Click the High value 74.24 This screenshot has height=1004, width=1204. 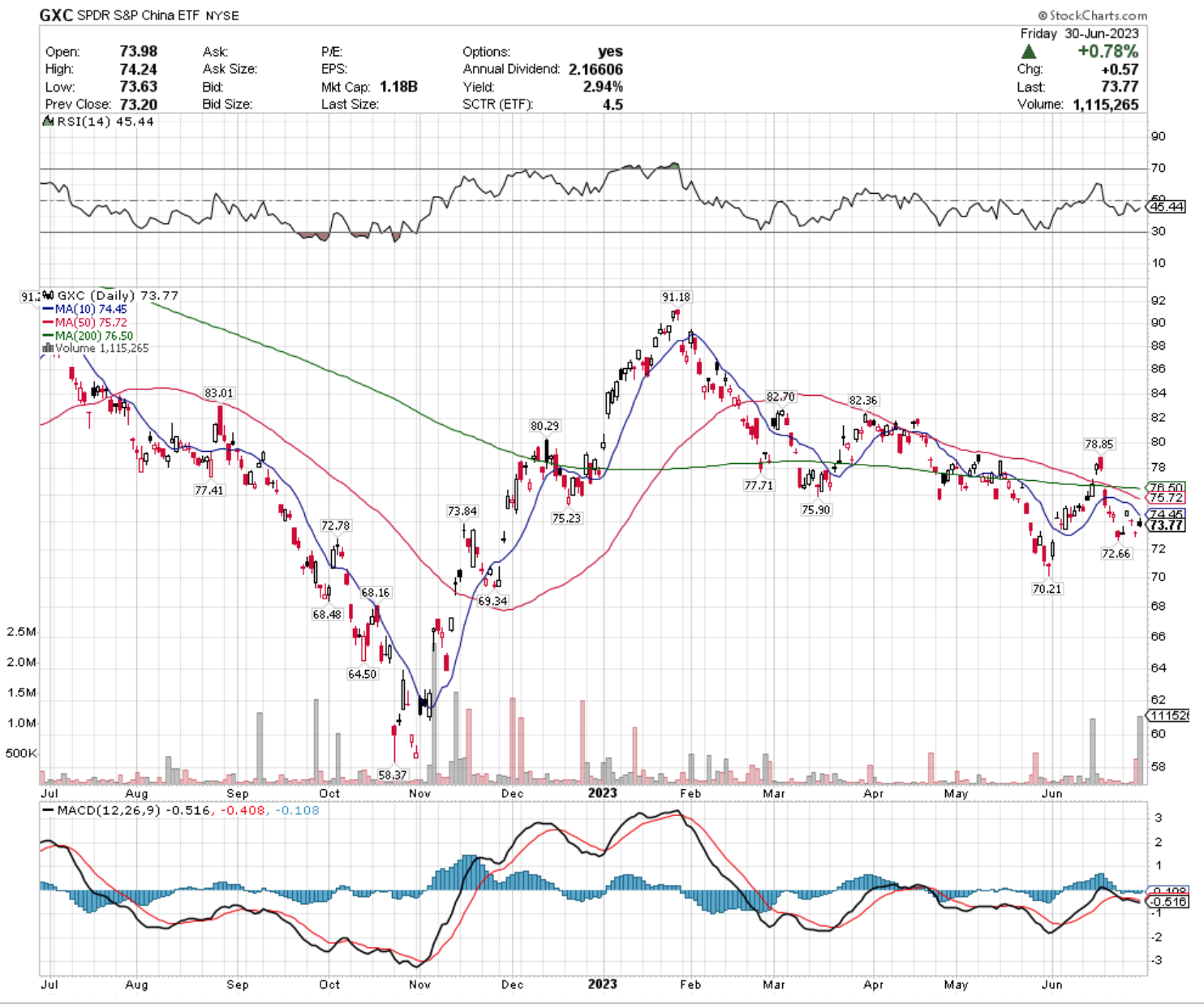138,69
